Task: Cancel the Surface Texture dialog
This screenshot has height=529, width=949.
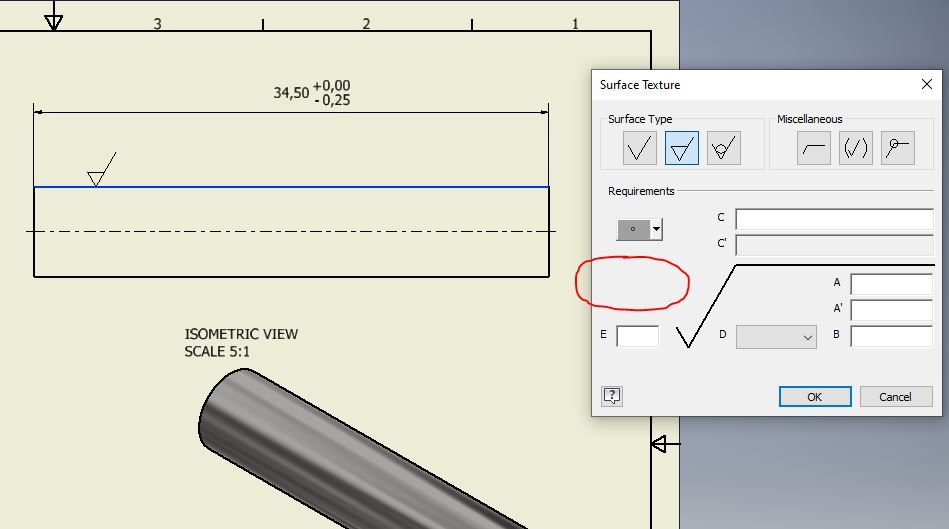Action: click(896, 396)
